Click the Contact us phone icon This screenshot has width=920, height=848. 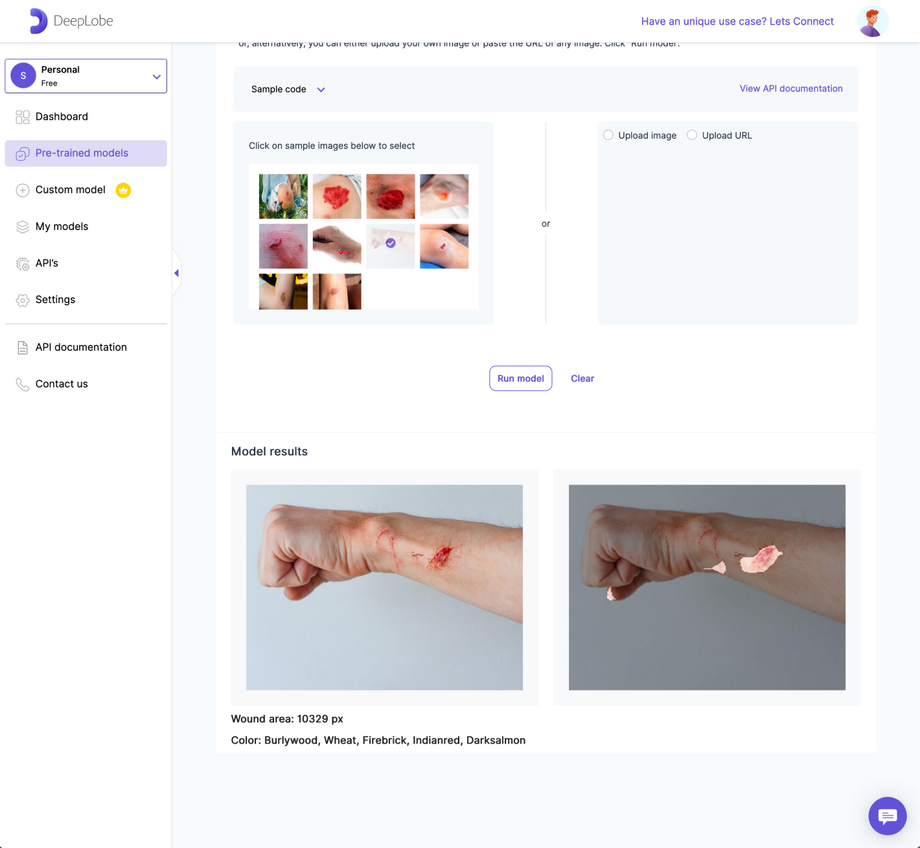click(x=22, y=383)
